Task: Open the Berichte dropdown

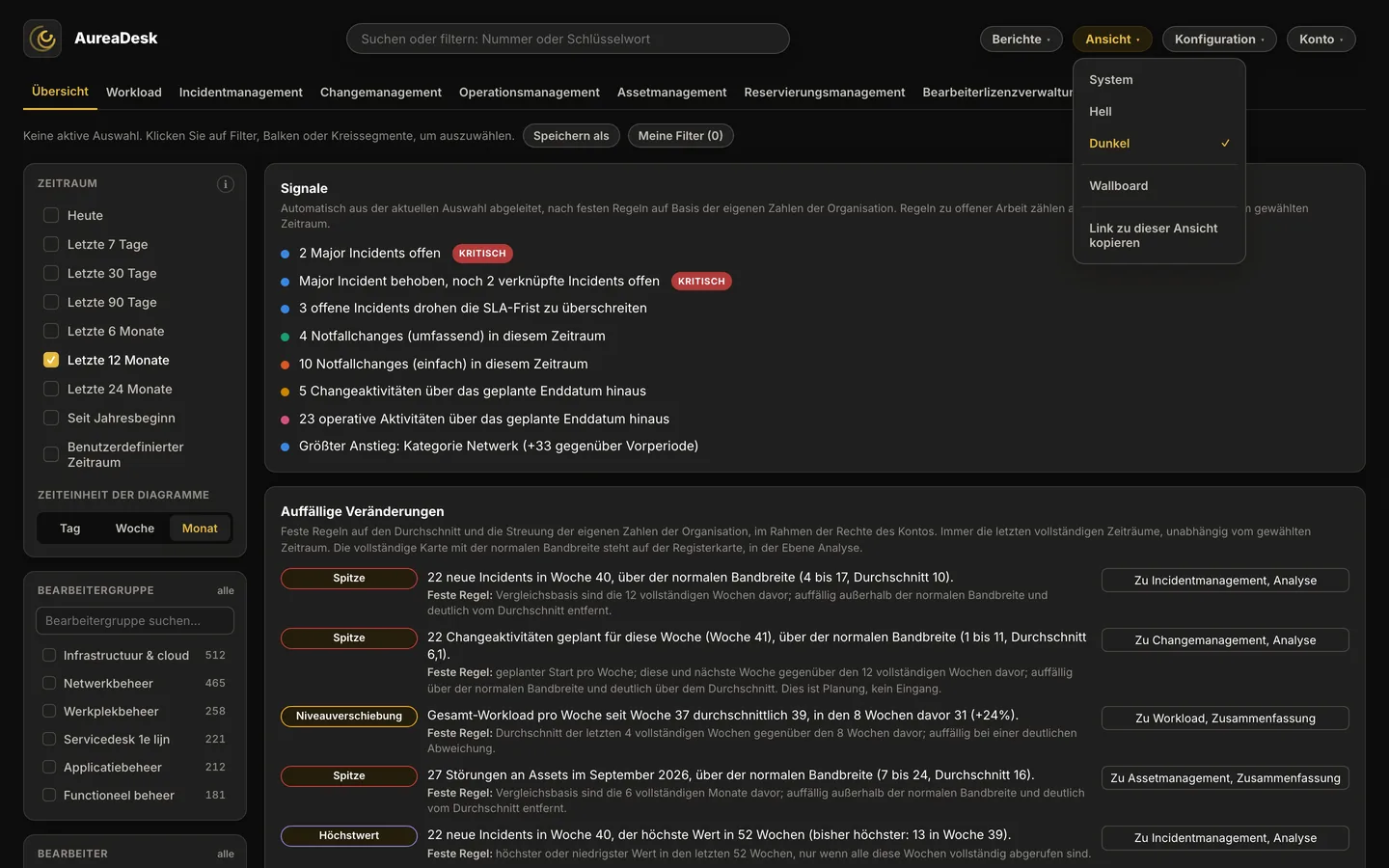Action: (1021, 40)
